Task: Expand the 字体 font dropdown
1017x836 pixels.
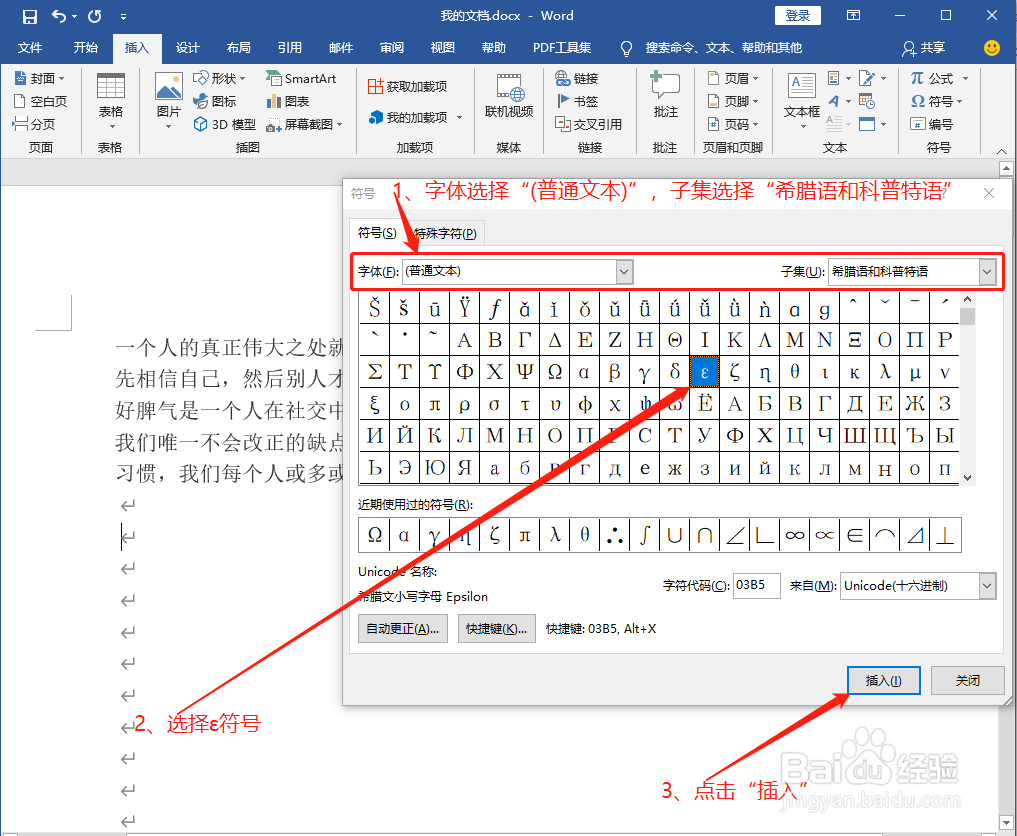Action: point(624,272)
